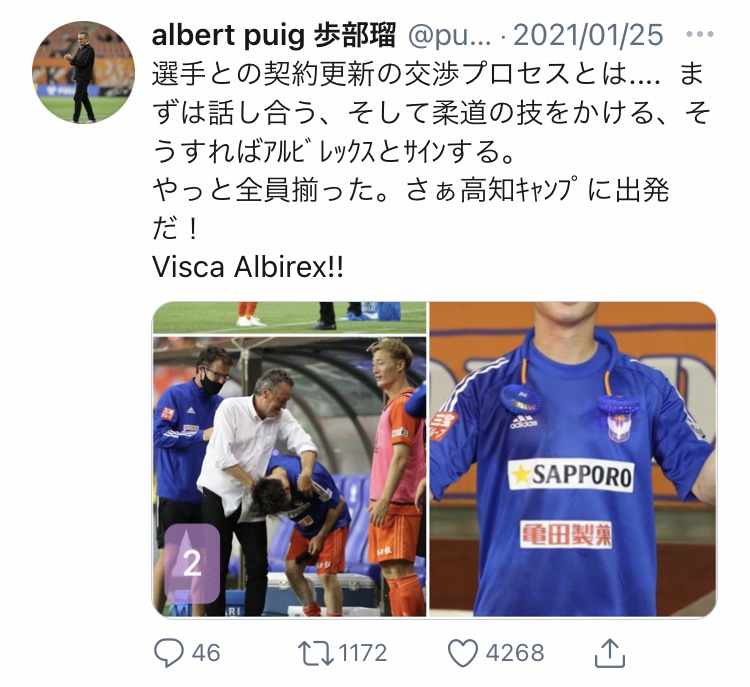The height and width of the screenshot is (687, 750).
Task: Like the tweet with heart icon
Action: click(463, 653)
